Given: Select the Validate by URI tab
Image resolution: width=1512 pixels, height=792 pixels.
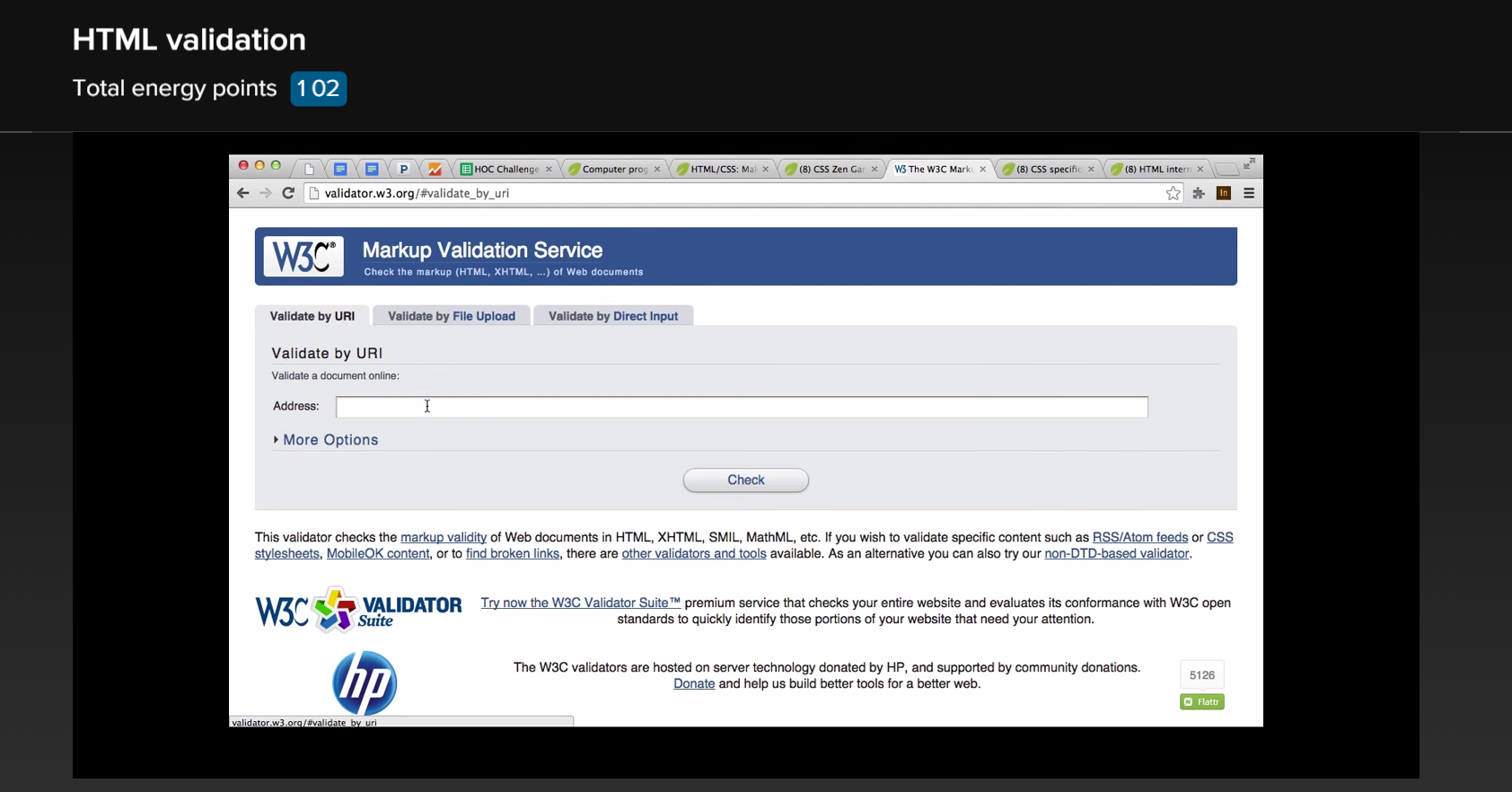Looking at the screenshot, I should 312,316.
